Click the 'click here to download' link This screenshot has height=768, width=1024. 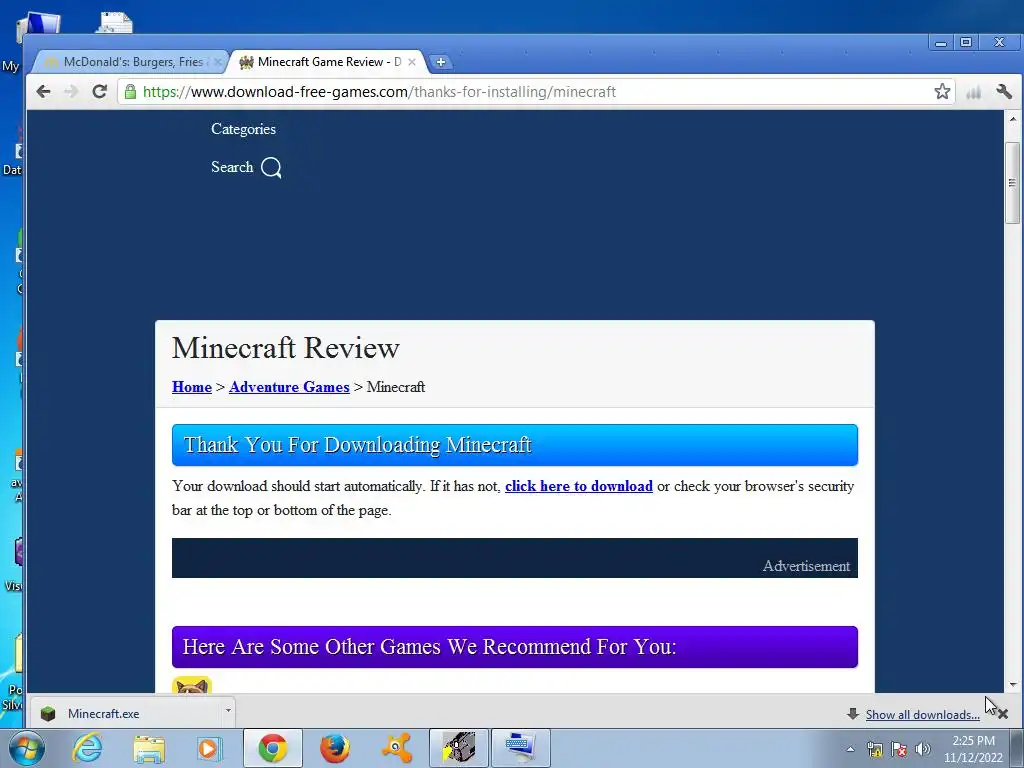point(579,486)
